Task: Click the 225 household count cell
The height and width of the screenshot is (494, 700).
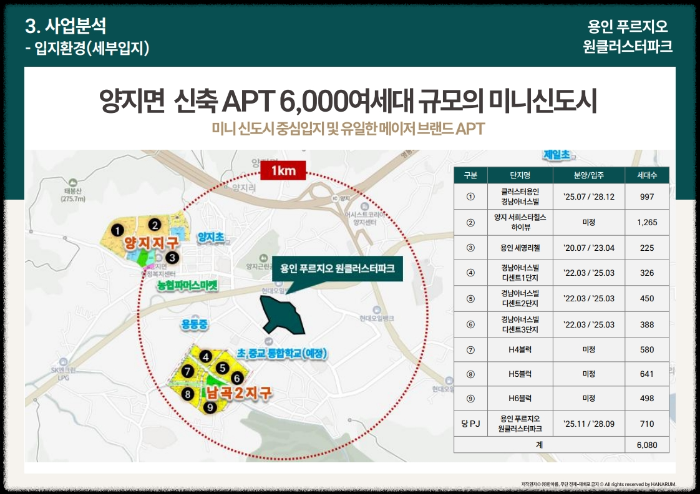Action: click(x=647, y=248)
